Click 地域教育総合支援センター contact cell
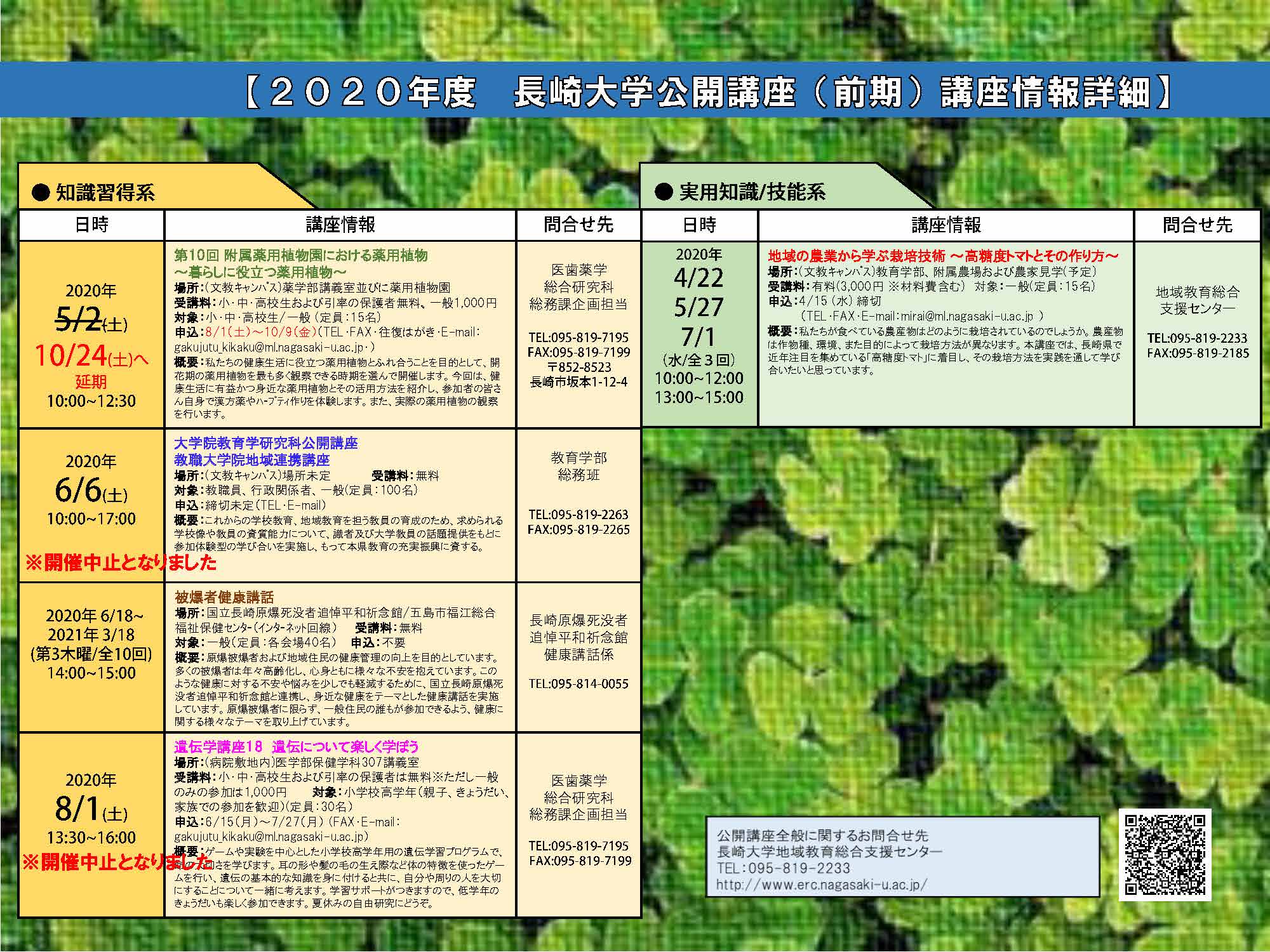Screen dimensions: 1270x952 pyautogui.click(x=1197, y=300)
